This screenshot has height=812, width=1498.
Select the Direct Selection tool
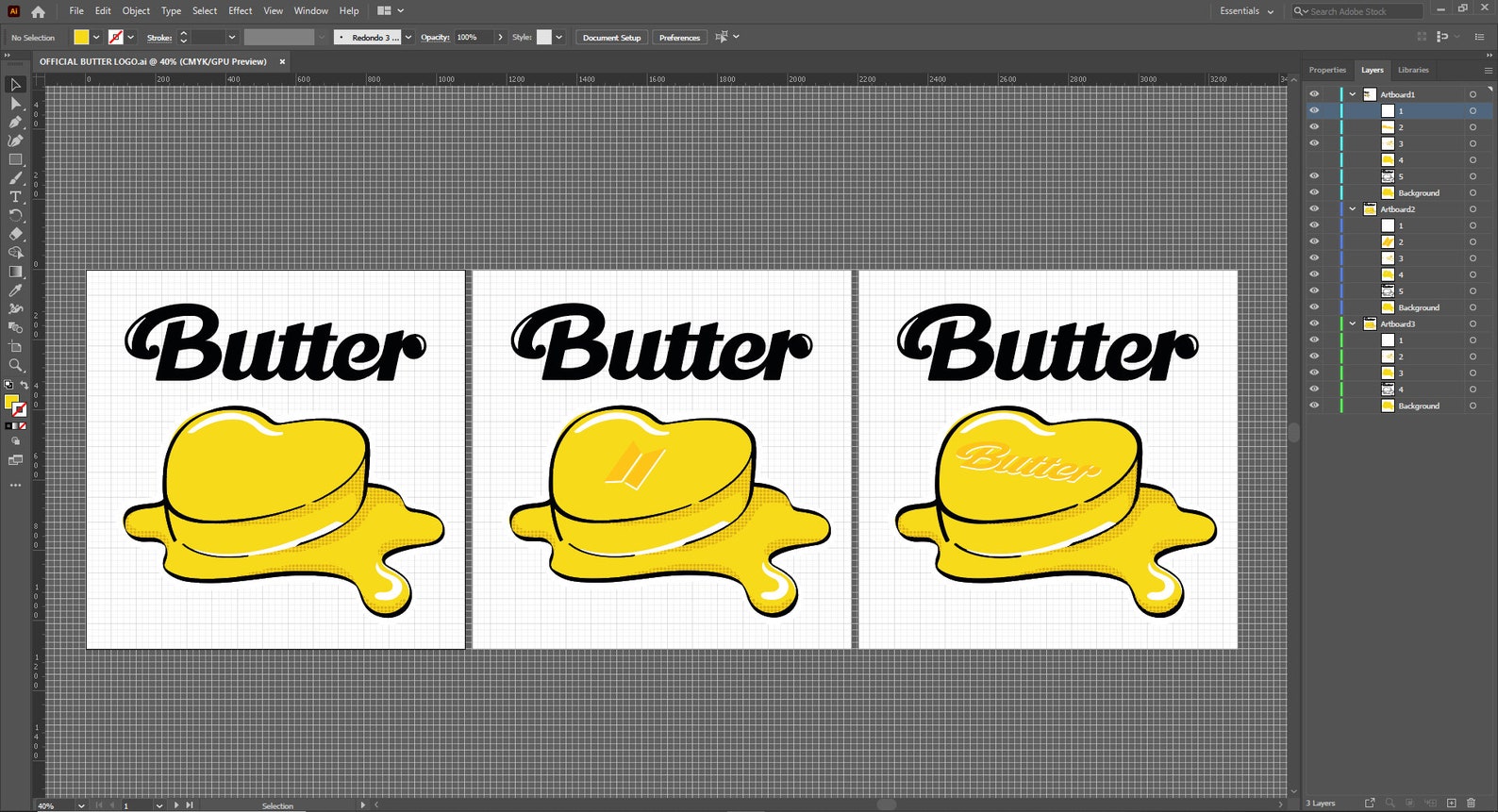(x=15, y=103)
